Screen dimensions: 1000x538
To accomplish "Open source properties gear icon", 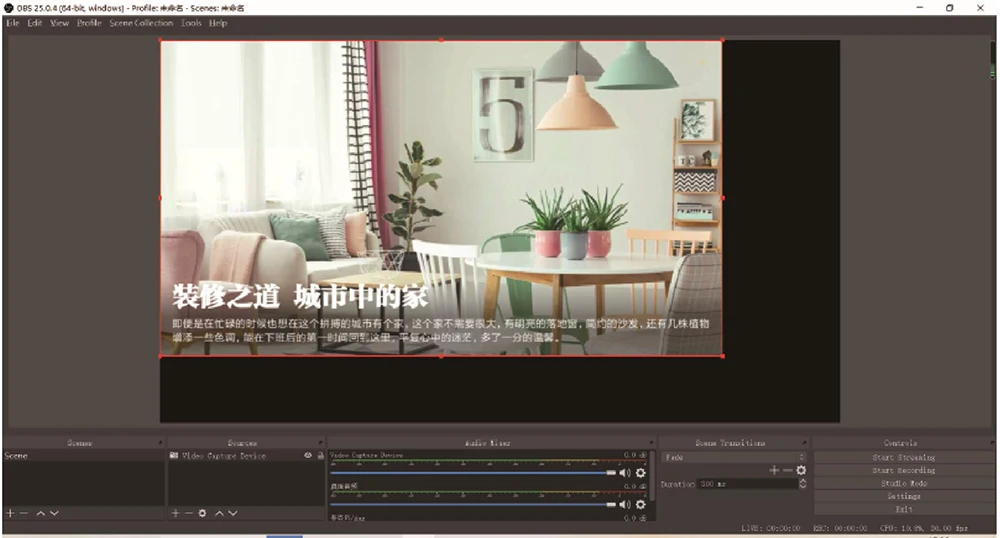I will [x=202, y=513].
